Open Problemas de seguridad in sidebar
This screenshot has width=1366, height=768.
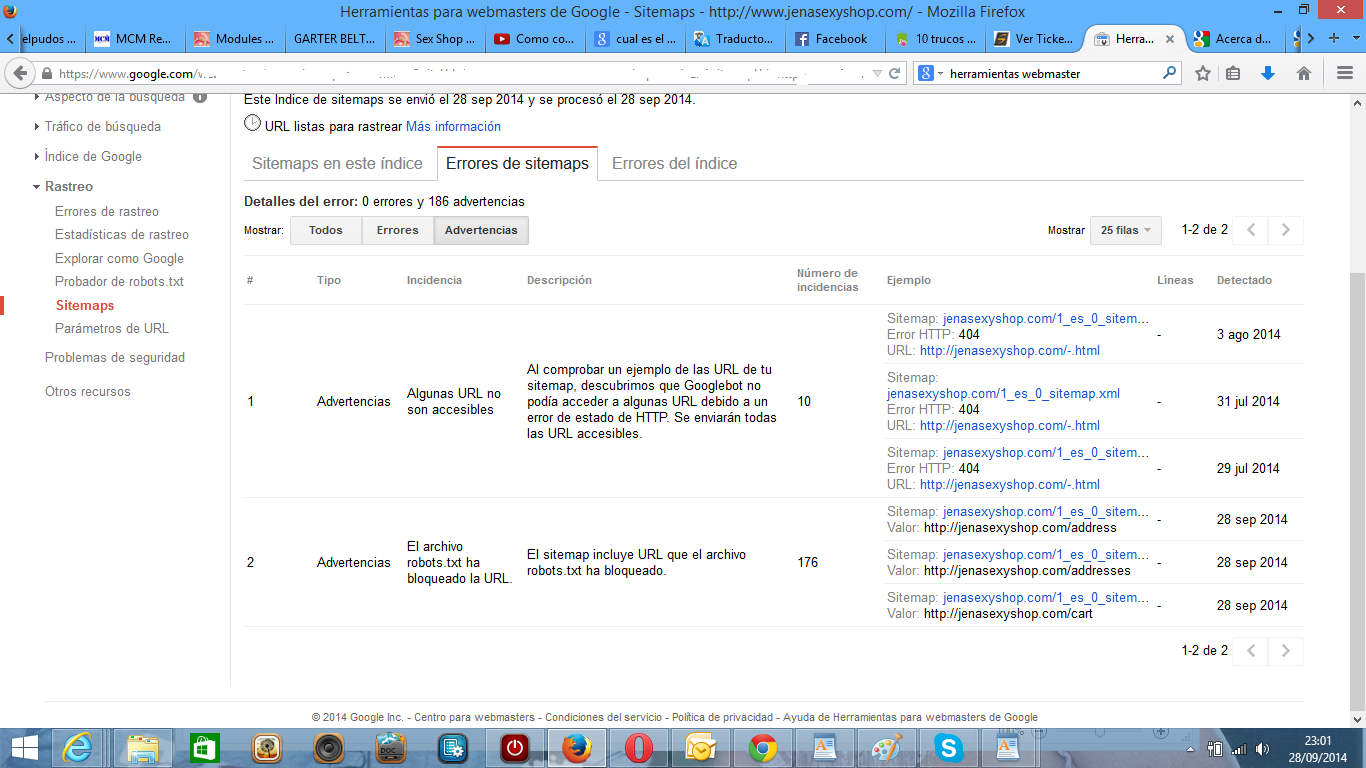[x=115, y=357]
